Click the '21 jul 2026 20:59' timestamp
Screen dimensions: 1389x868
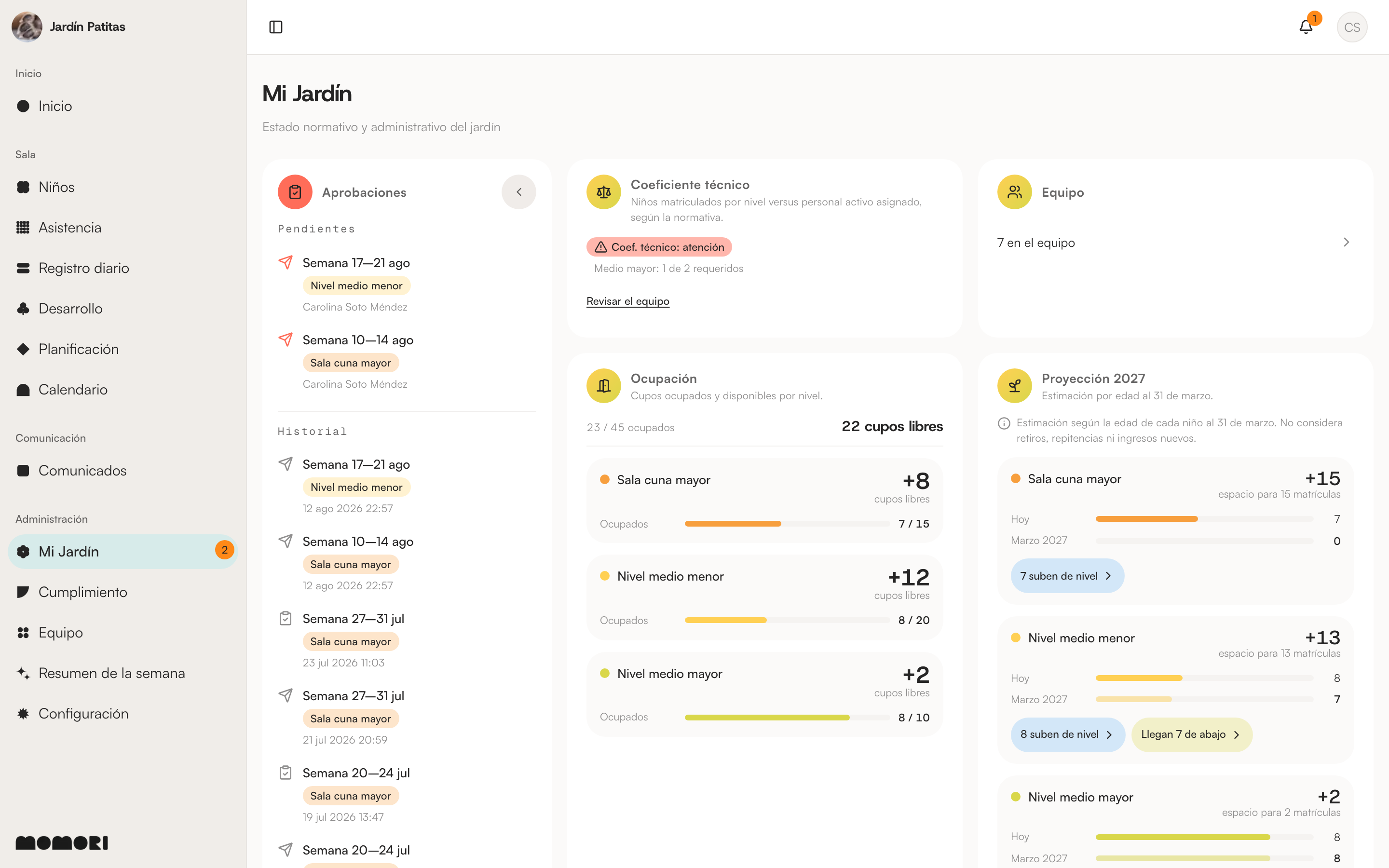point(345,740)
